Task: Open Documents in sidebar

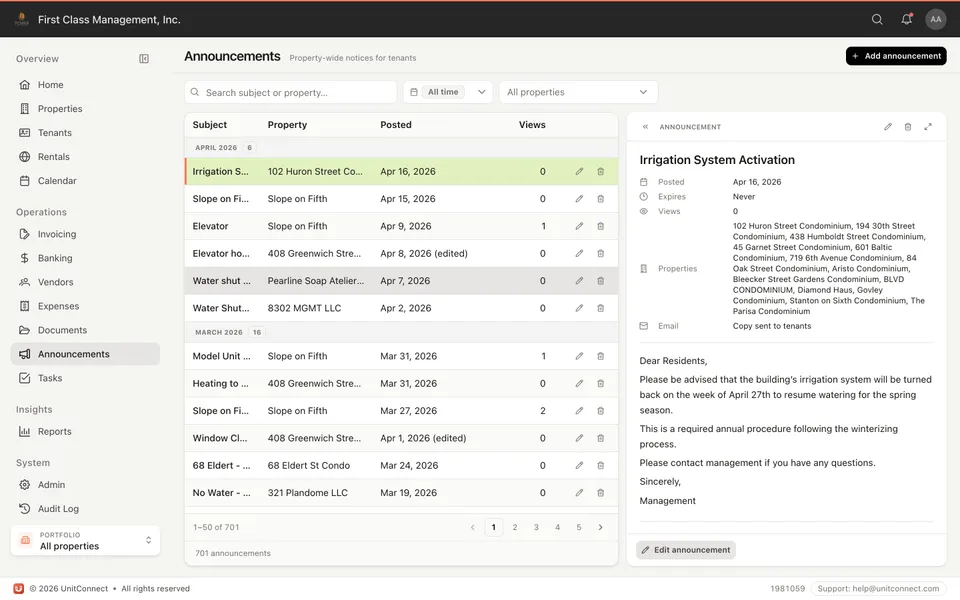Action: coord(85,330)
